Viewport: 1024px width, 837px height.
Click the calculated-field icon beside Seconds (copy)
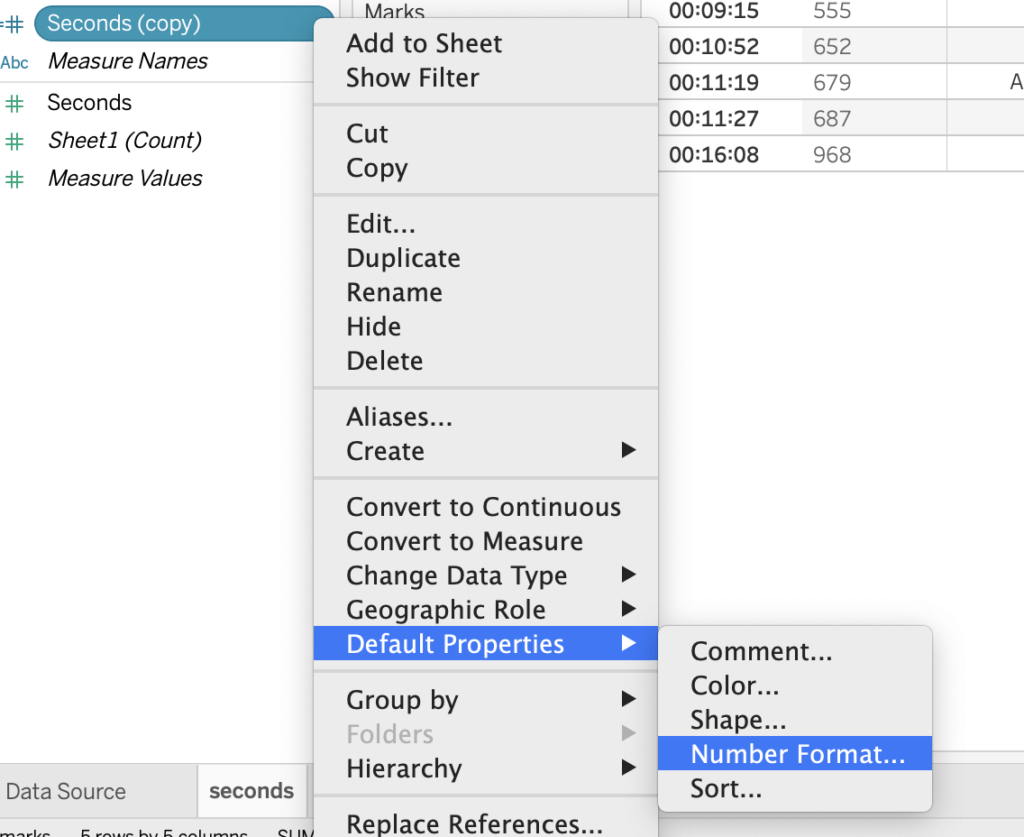point(14,24)
